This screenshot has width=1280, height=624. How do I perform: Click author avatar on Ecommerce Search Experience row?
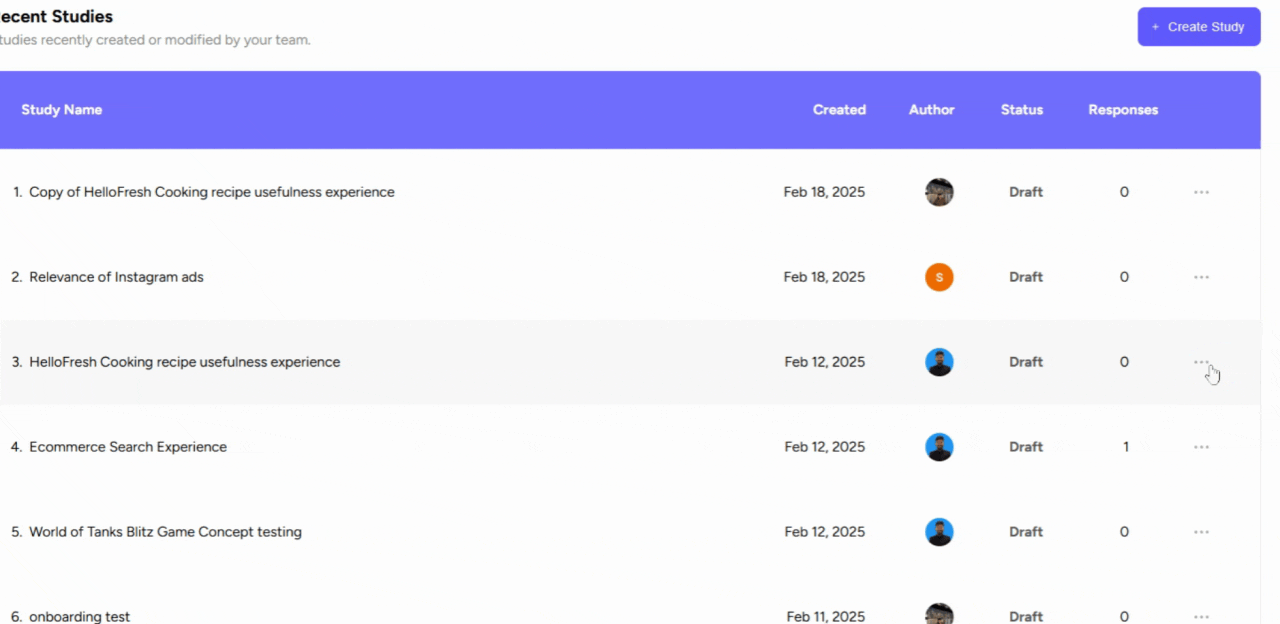point(939,447)
